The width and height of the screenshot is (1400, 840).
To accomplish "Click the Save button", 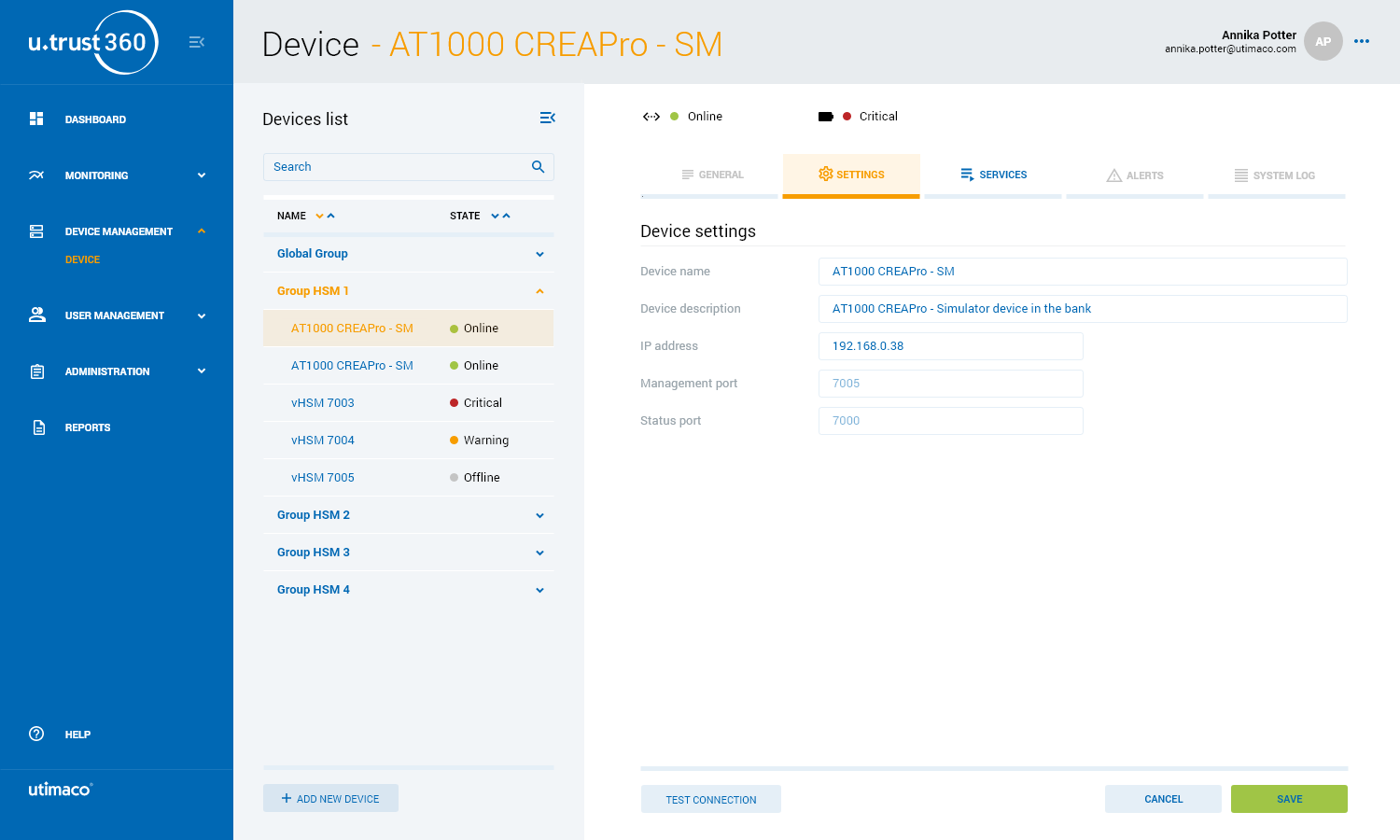I will [1289, 799].
